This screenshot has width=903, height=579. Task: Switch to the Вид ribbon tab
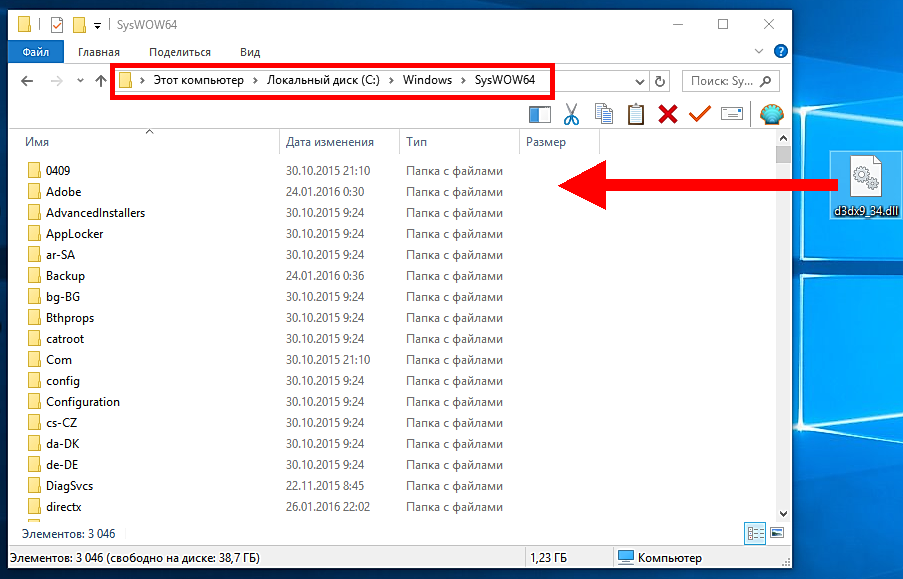[x=250, y=52]
